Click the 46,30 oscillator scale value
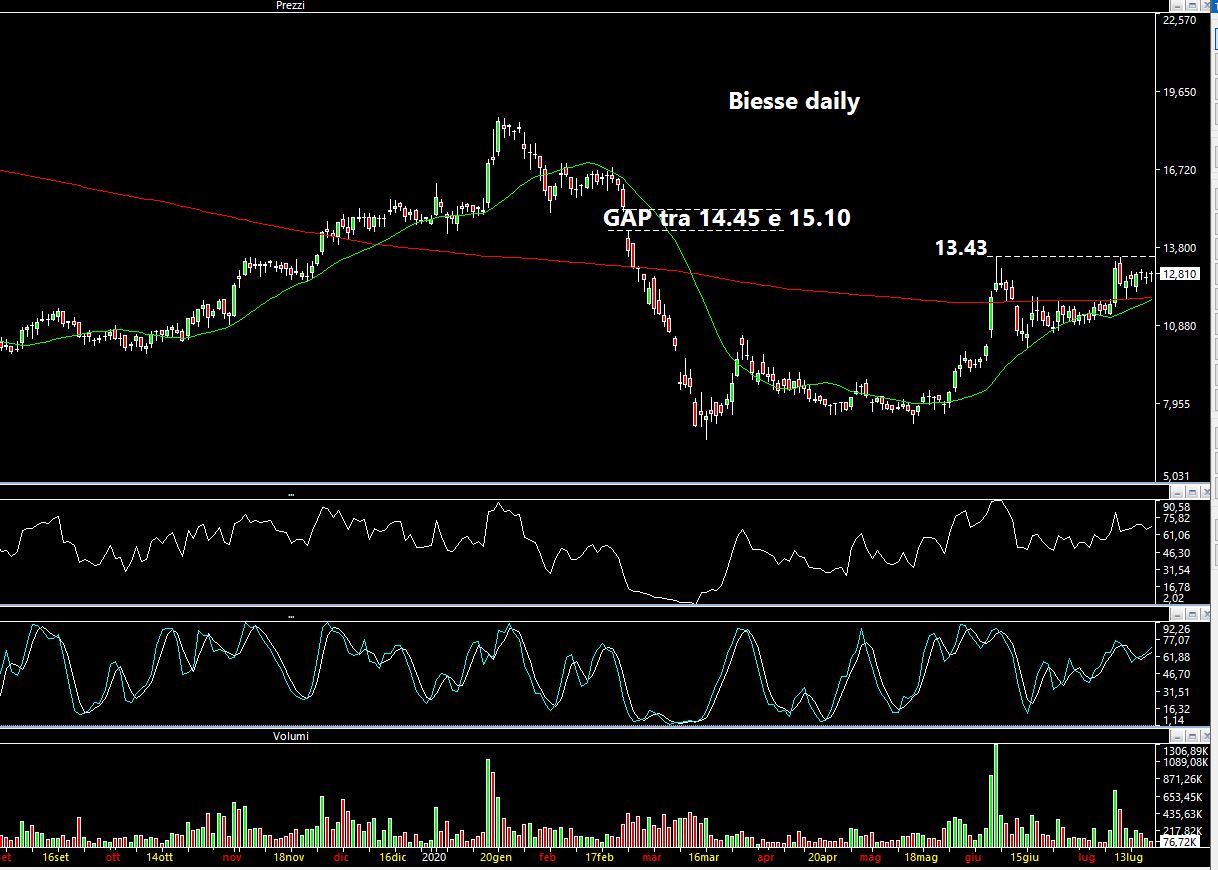The image size is (1218, 870). 1176,553
